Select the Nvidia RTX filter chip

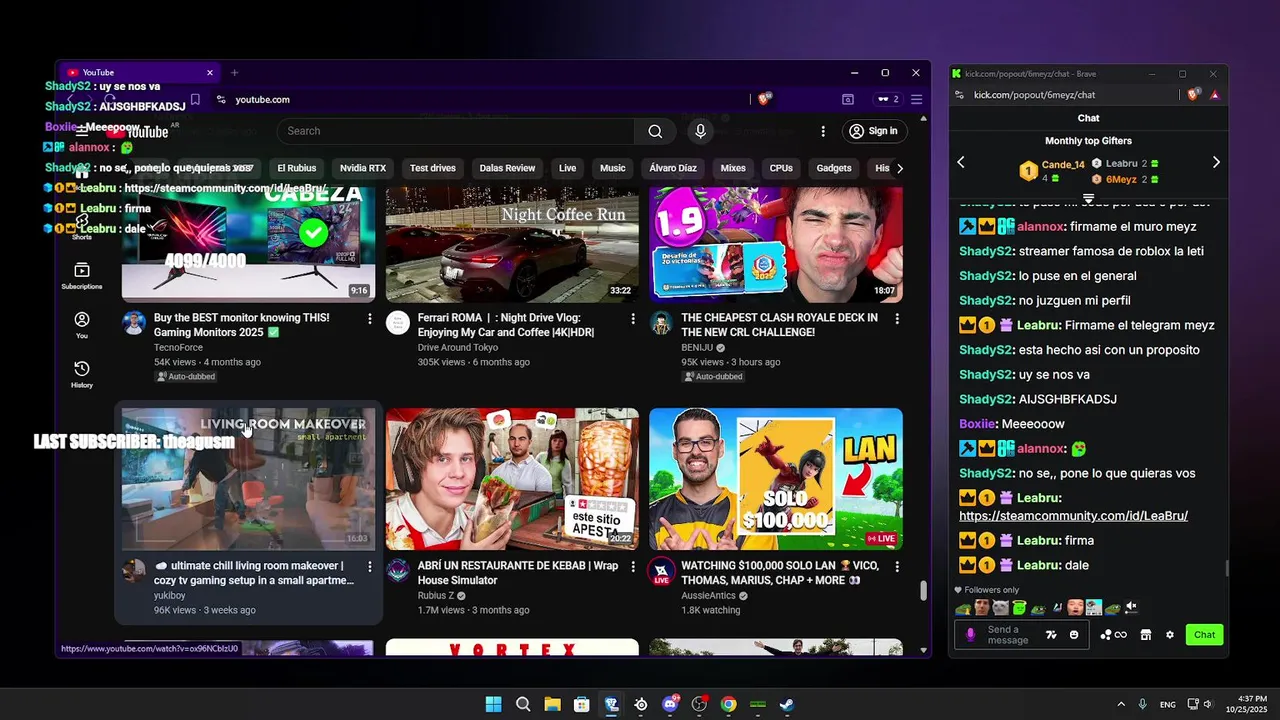pyautogui.click(x=363, y=168)
